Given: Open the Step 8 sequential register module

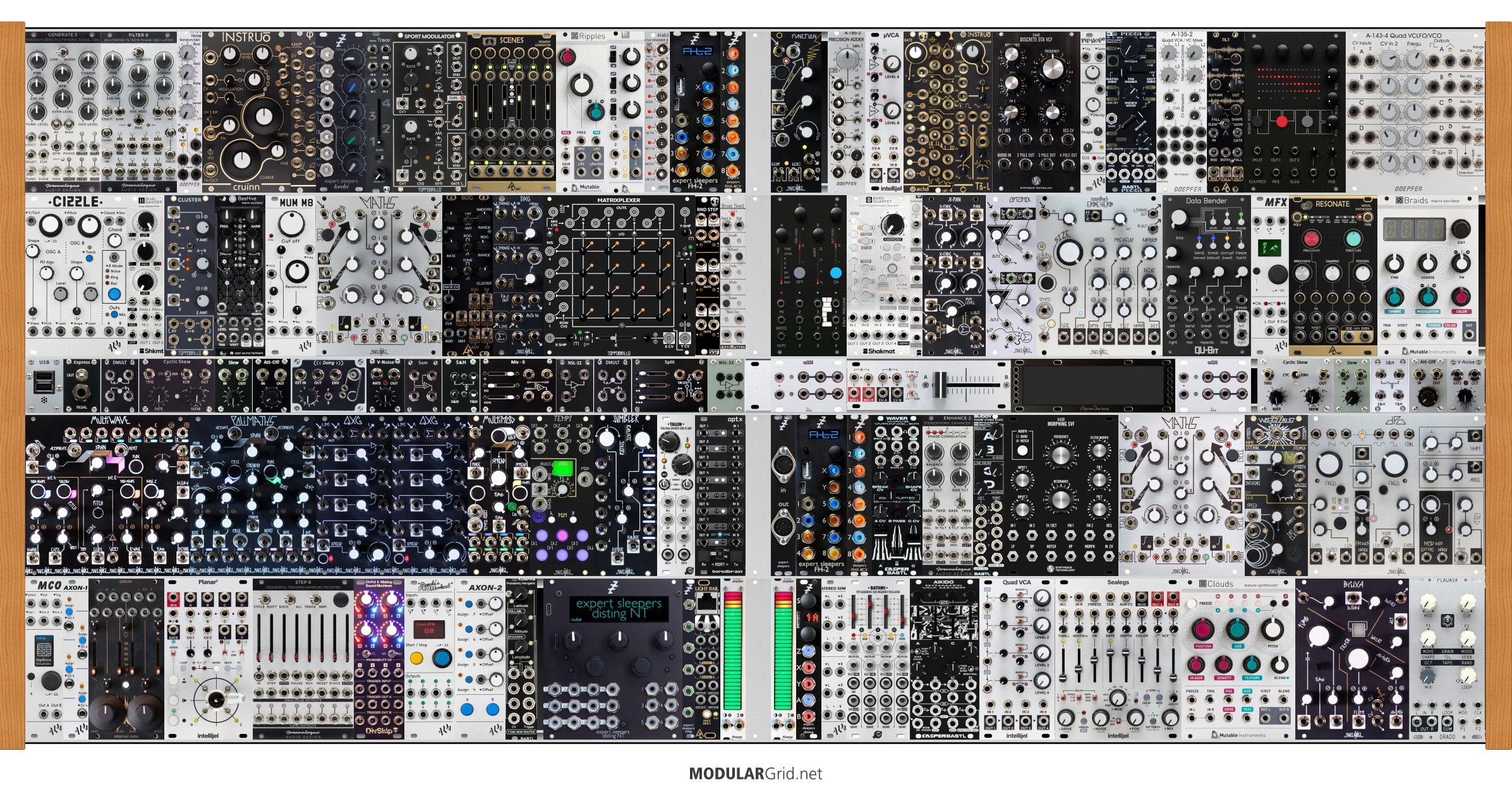Looking at the screenshot, I should click(303, 658).
